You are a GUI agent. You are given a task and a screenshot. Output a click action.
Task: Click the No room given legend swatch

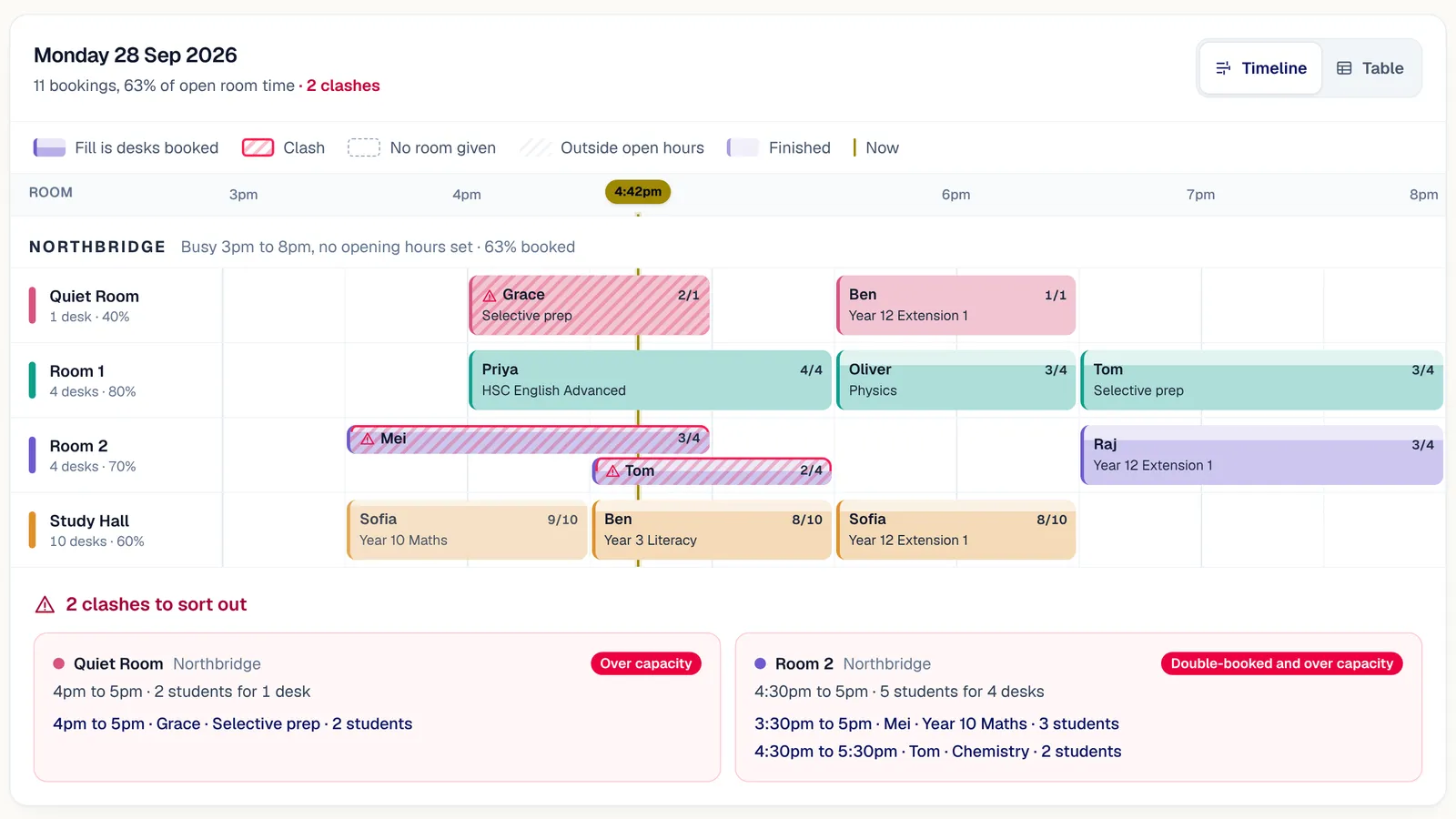(364, 147)
